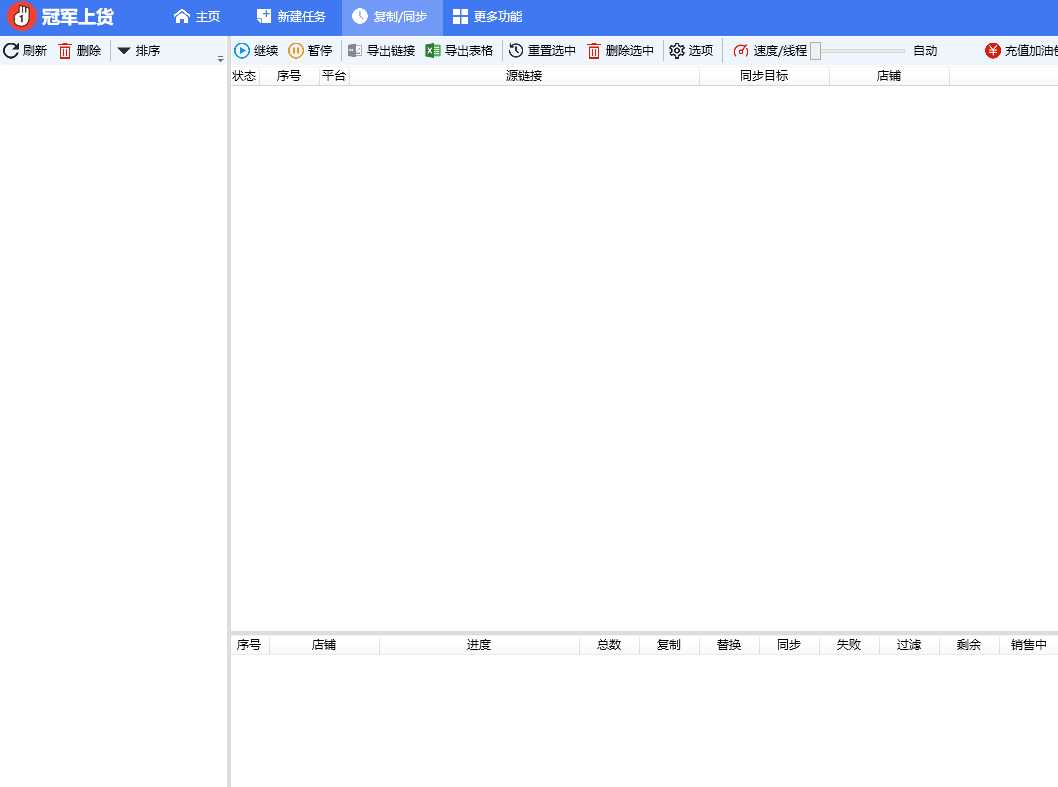Click the 刷新 refresh icon in left panel
This screenshot has width=1058, height=787.
[11, 51]
